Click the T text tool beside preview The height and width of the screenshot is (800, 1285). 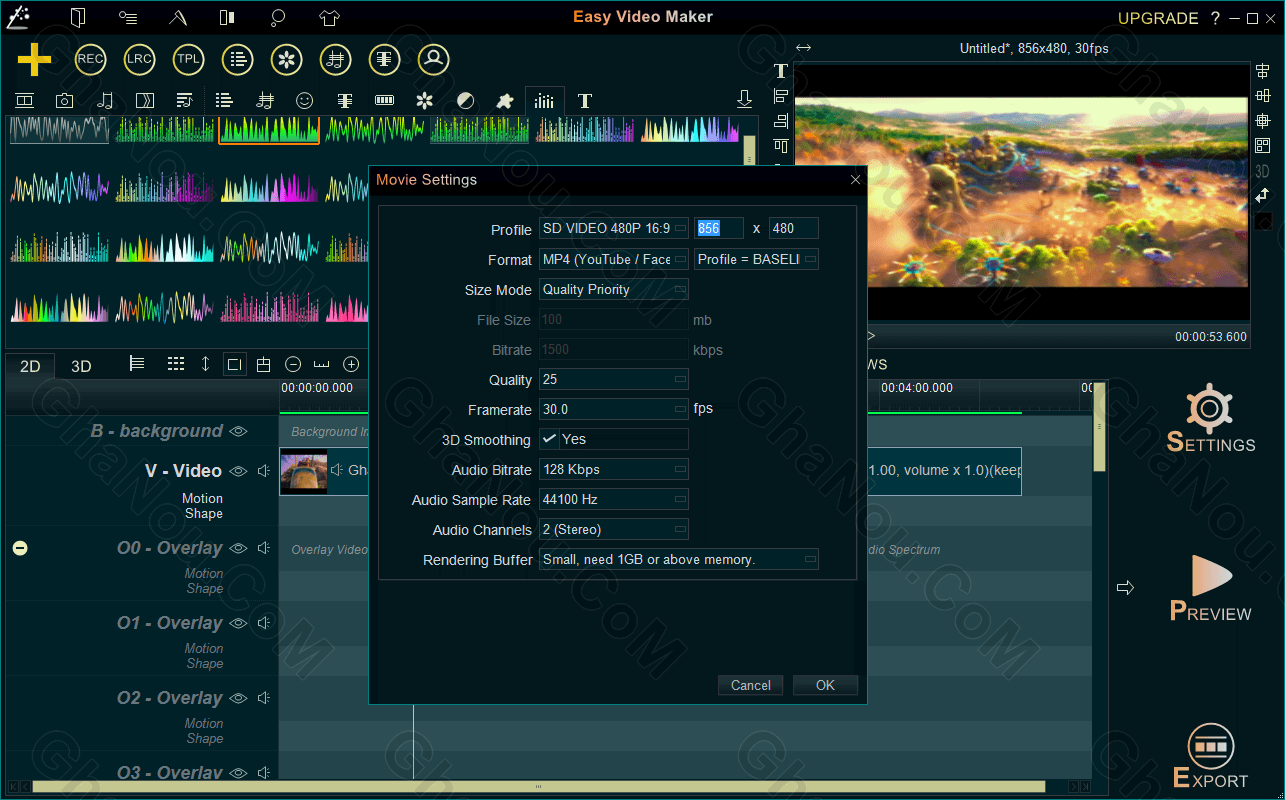[781, 71]
